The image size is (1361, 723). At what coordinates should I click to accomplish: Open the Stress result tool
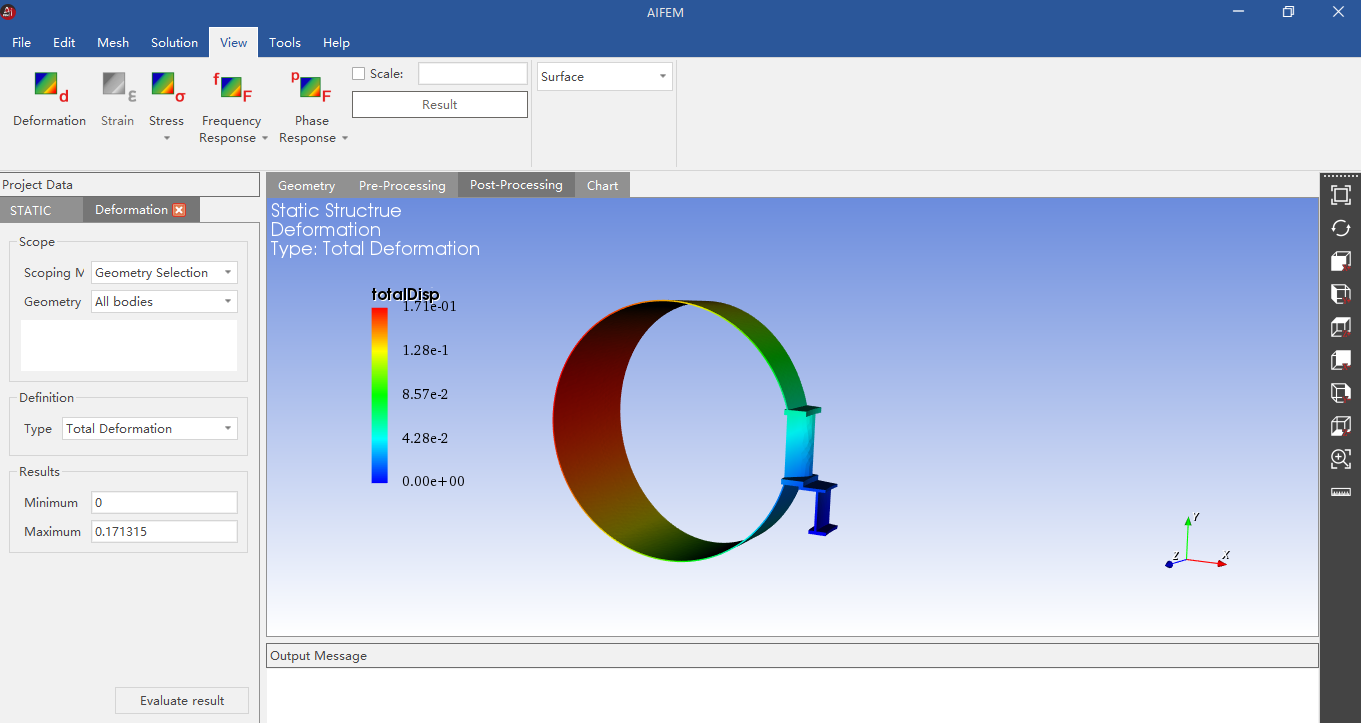click(167, 98)
